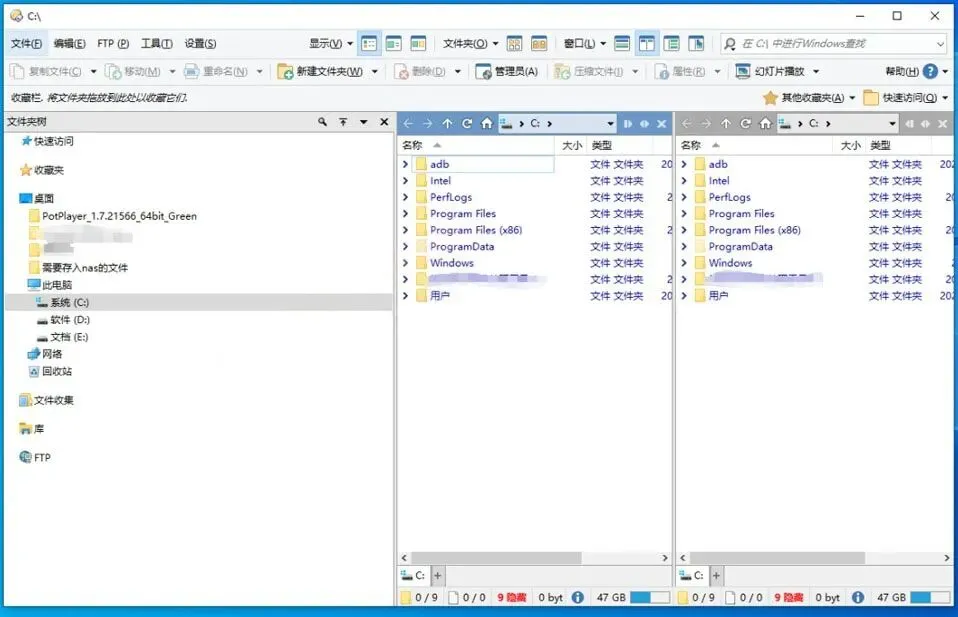Image resolution: width=958 pixels, height=617 pixels.
Task: Click home icon in left pane
Action: [x=486, y=123]
